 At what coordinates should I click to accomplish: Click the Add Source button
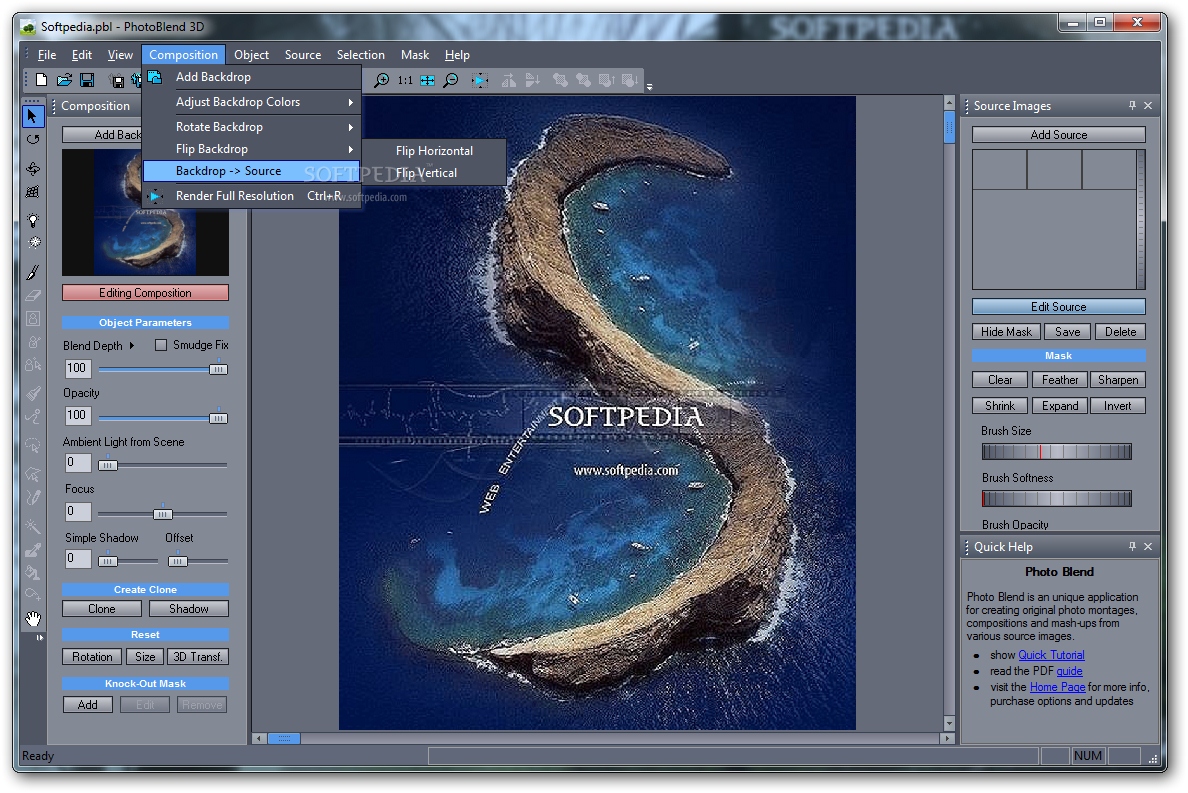(1058, 135)
